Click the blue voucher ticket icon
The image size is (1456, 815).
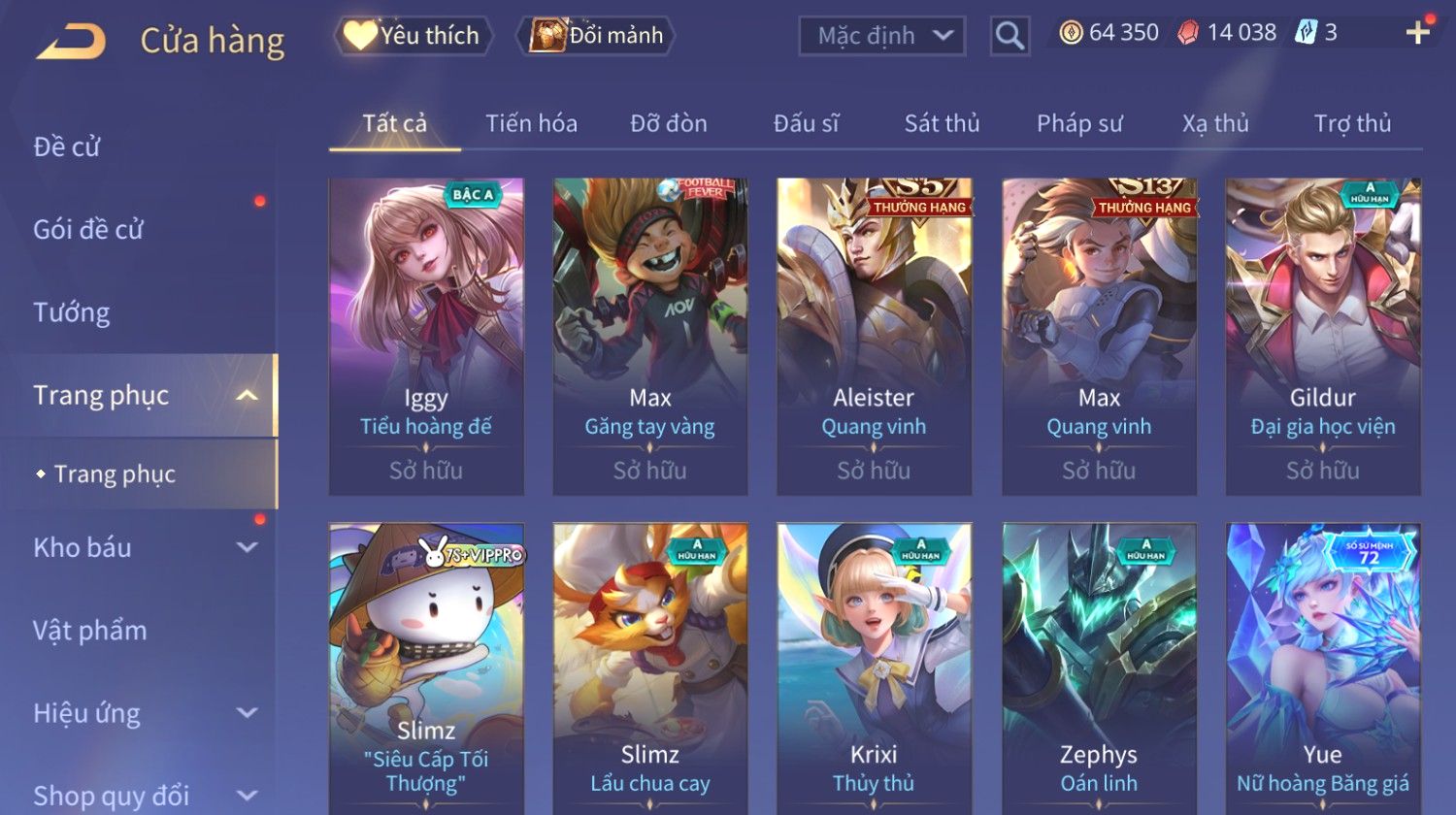point(1306,33)
